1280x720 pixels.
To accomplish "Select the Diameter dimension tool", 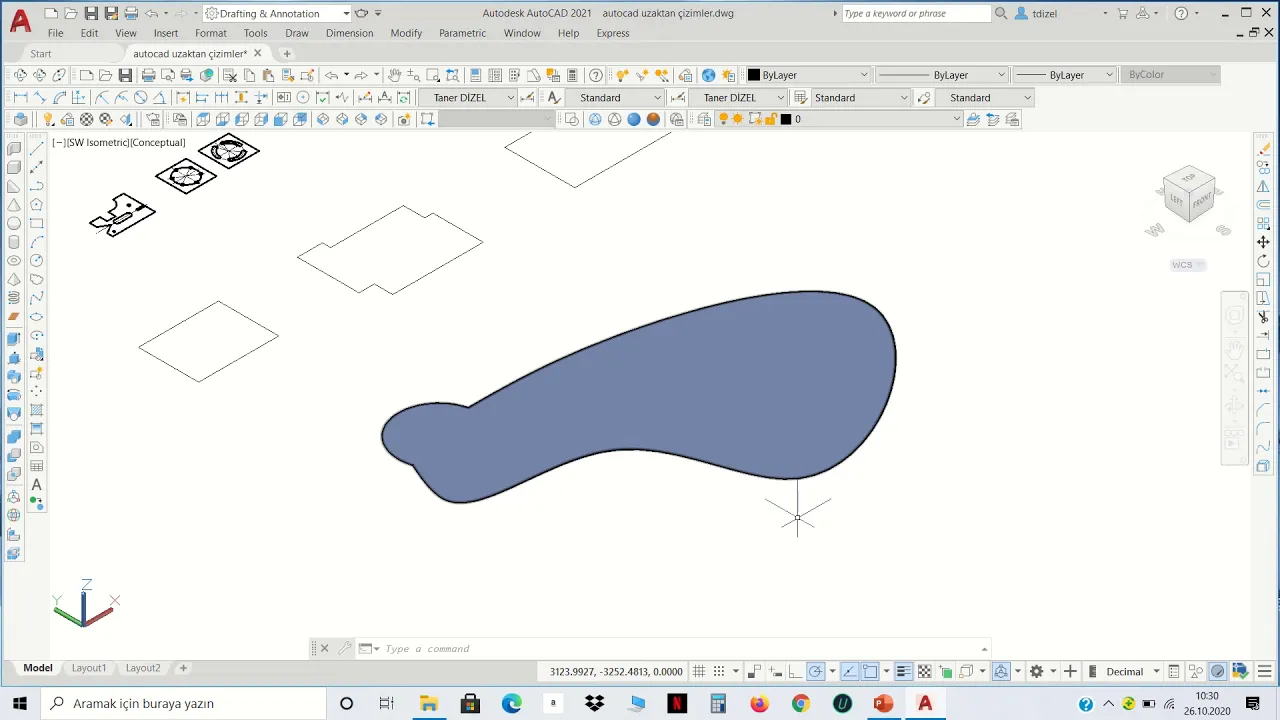I will coord(141,97).
